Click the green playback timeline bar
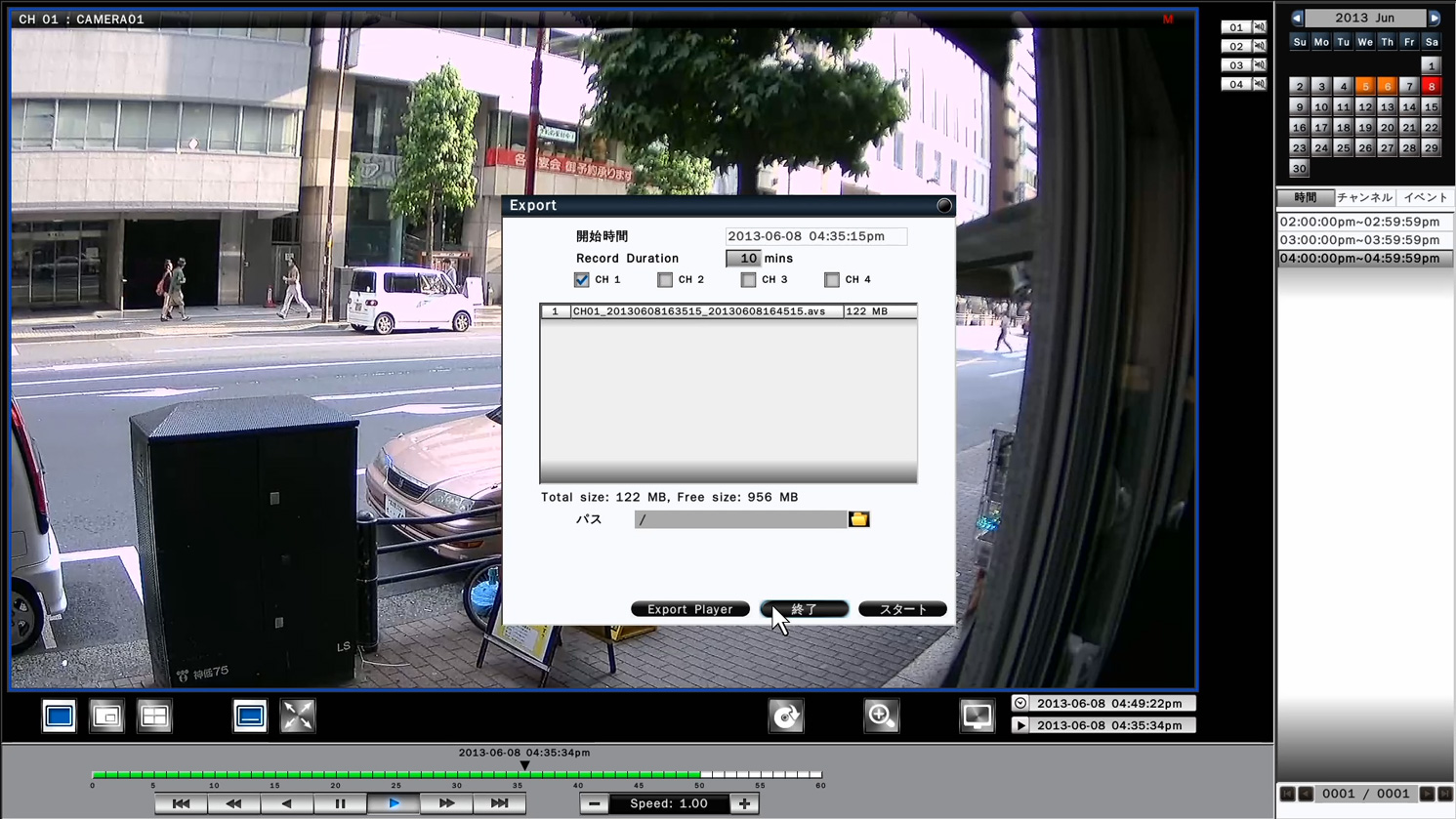This screenshot has height=819, width=1456. (391, 774)
